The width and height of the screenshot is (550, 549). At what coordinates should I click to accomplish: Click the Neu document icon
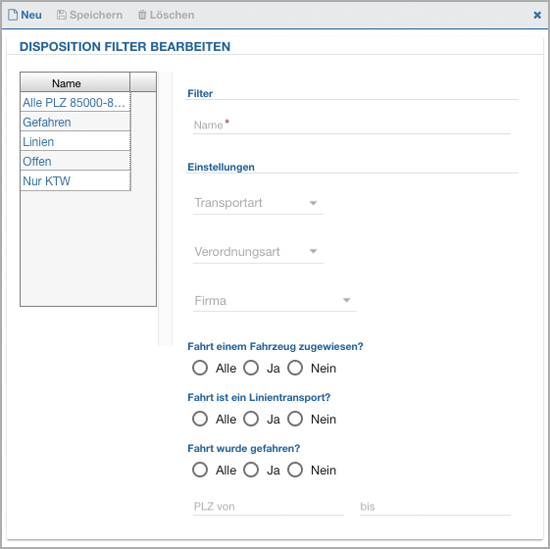tap(13, 15)
